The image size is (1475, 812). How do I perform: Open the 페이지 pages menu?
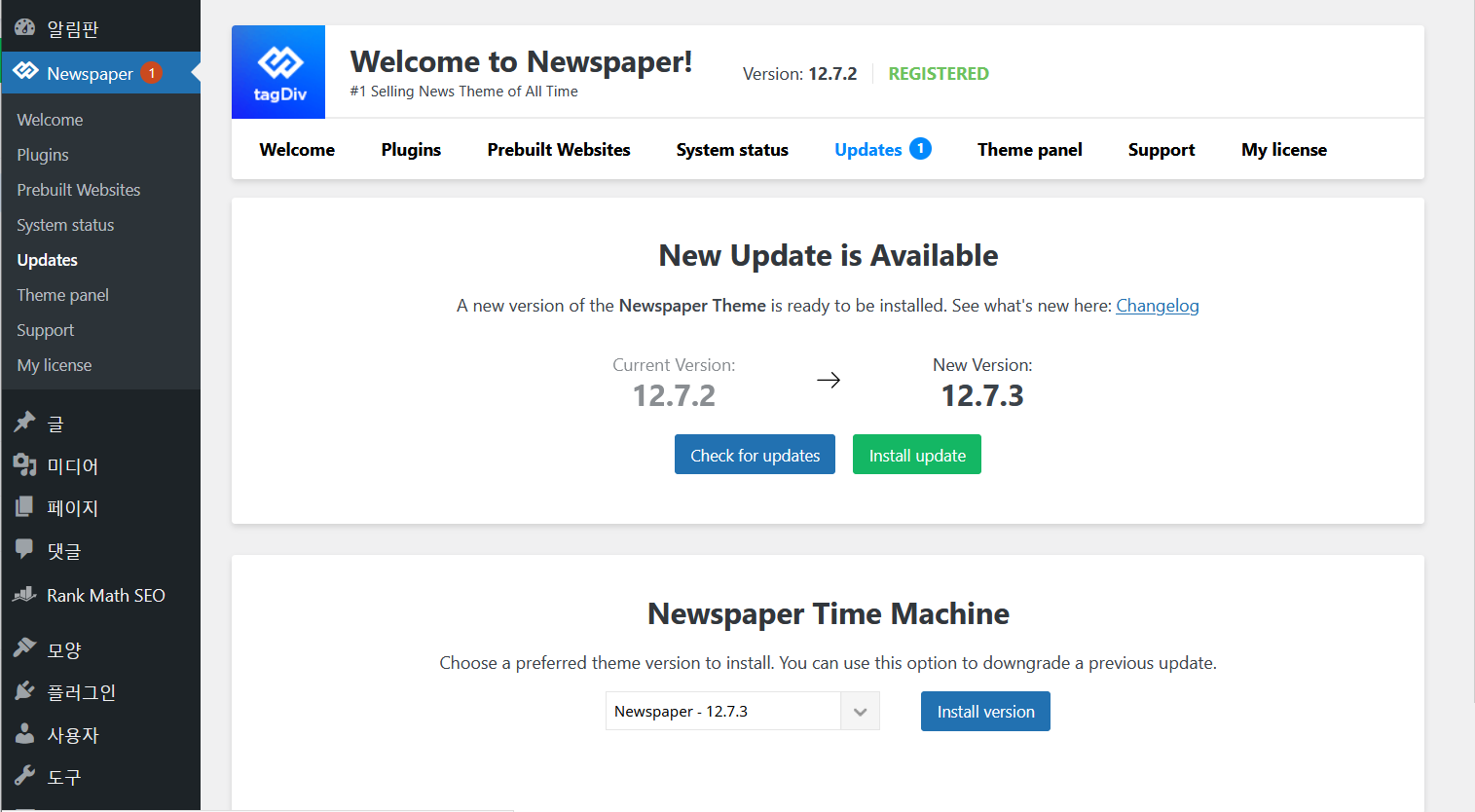coord(101,507)
